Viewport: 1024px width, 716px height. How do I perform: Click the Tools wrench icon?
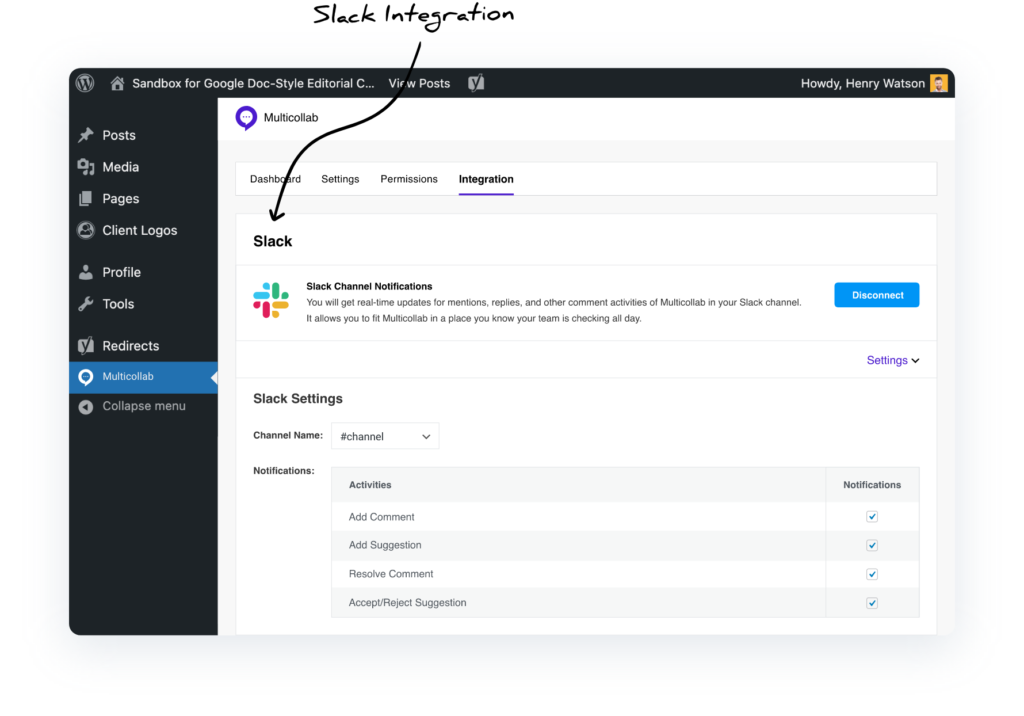coord(86,304)
